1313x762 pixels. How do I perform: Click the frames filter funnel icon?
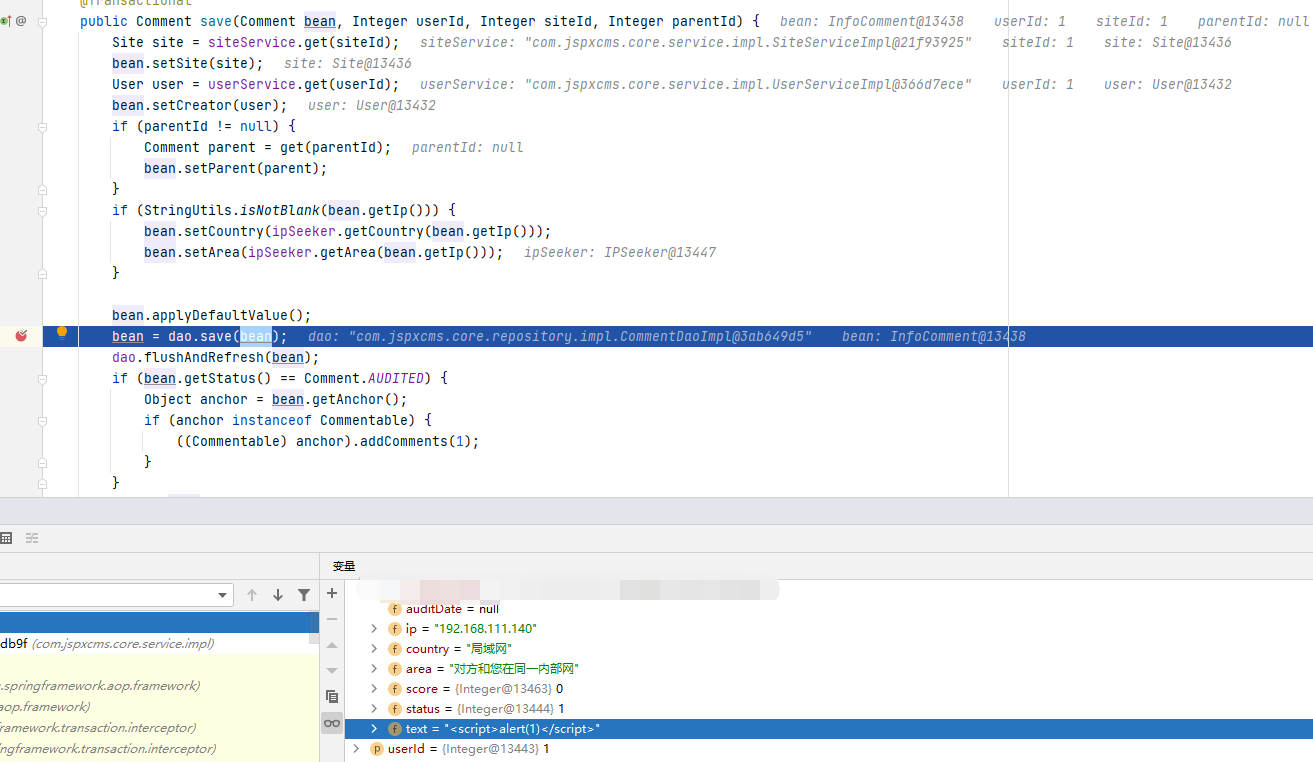pyautogui.click(x=304, y=595)
